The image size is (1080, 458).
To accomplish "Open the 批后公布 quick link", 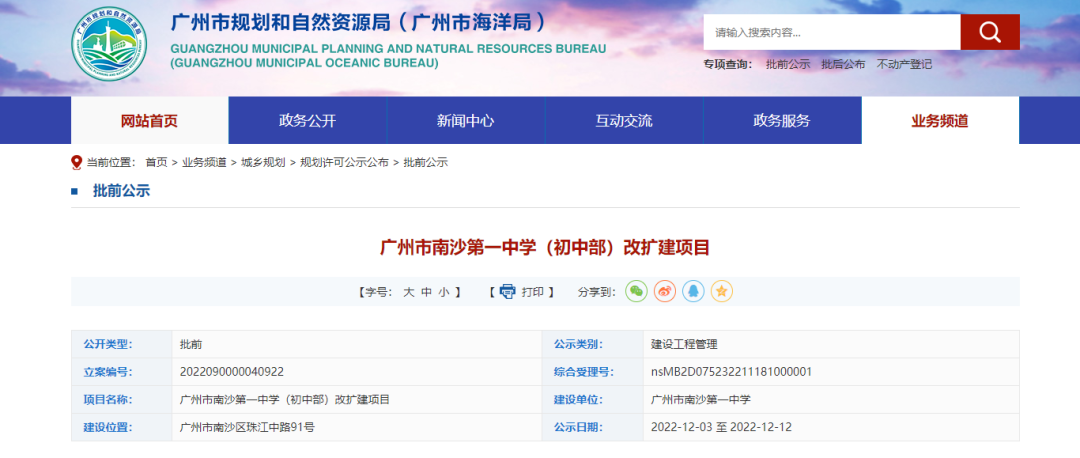I will click(x=843, y=64).
